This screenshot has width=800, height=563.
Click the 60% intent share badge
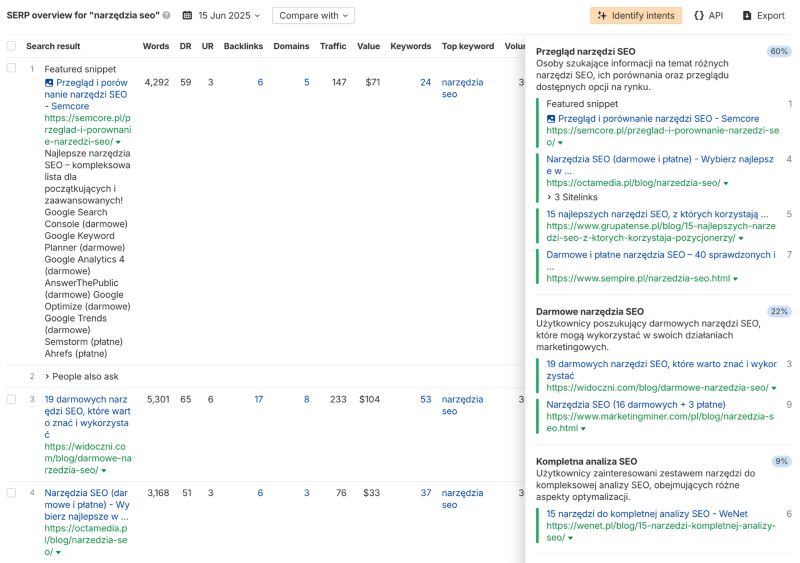[x=779, y=52]
